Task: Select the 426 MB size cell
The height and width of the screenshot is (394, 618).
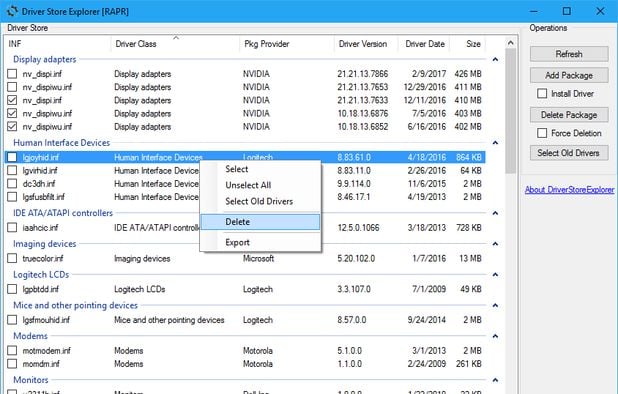Action: [x=468, y=74]
